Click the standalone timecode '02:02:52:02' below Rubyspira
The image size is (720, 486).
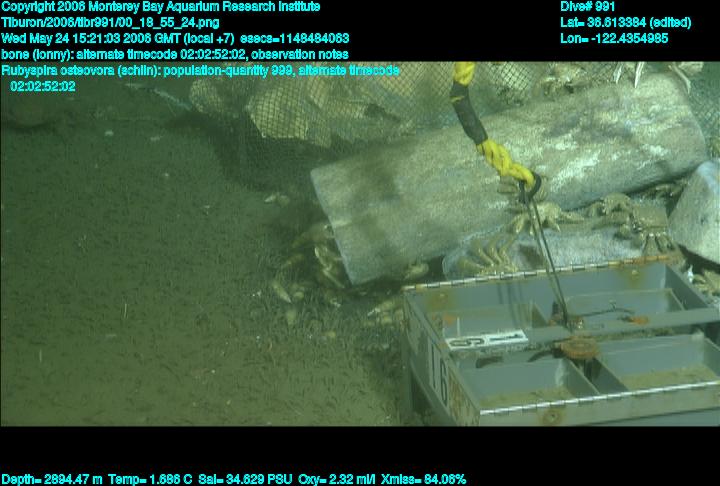tap(43, 86)
